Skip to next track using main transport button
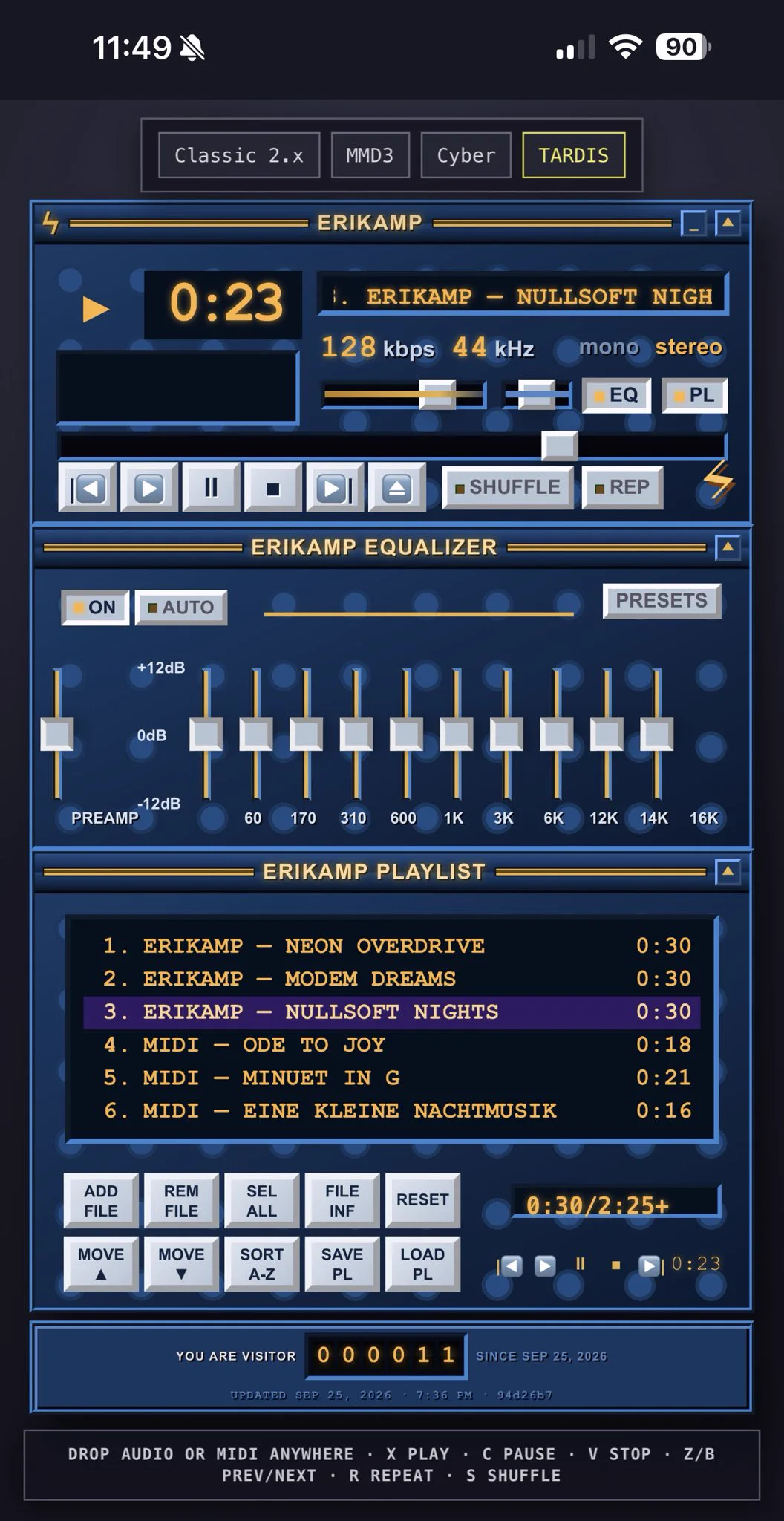 335,487
